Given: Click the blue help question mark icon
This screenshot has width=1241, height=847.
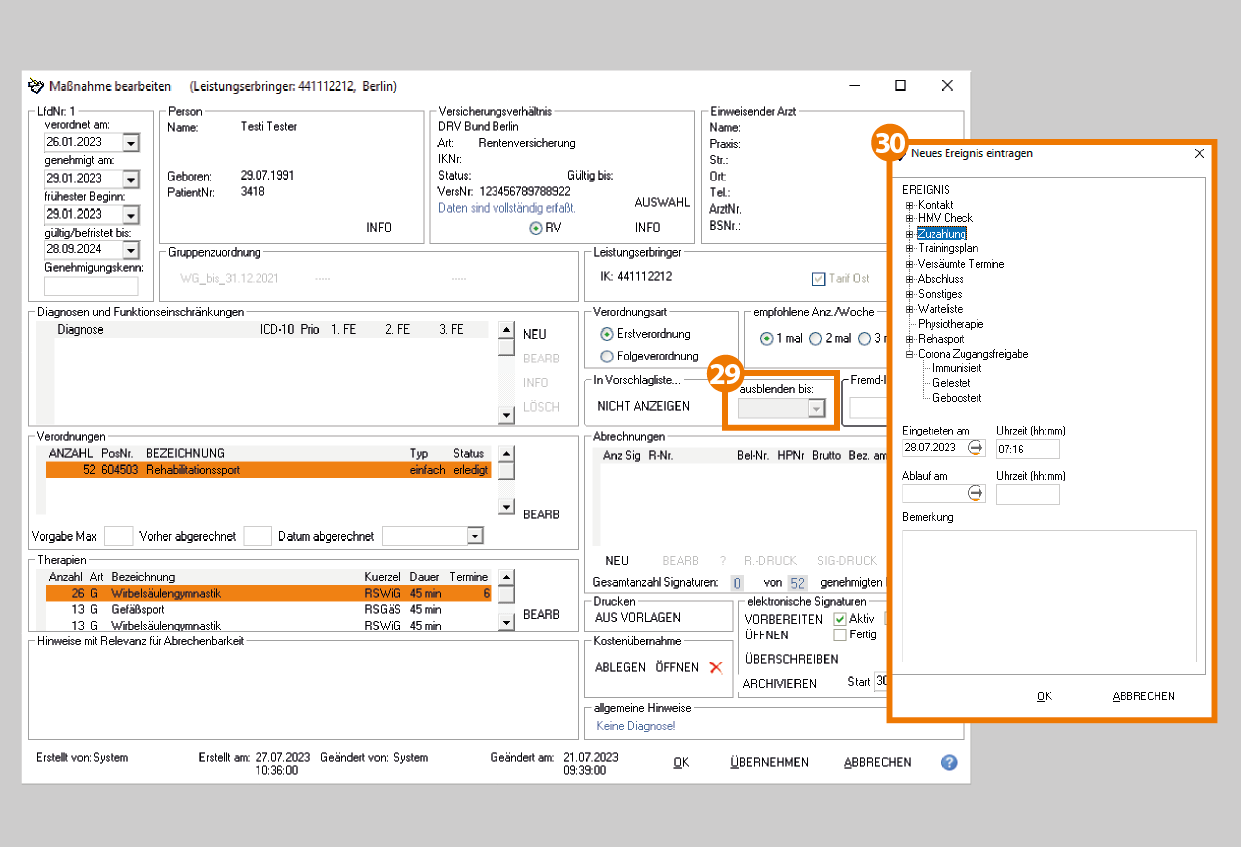Looking at the screenshot, I should tap(949, 762).
